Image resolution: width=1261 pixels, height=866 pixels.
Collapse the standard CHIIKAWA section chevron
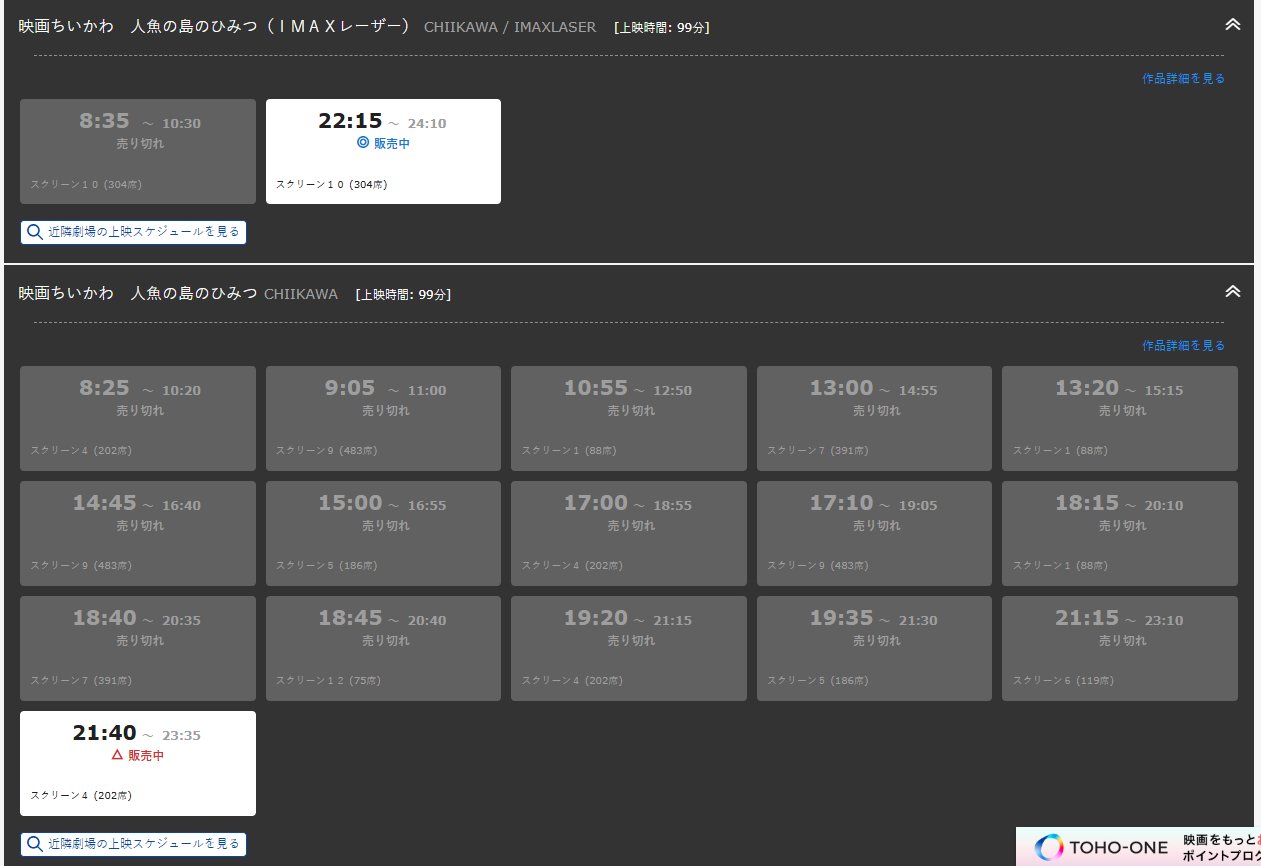click(x=1232, y=291)
